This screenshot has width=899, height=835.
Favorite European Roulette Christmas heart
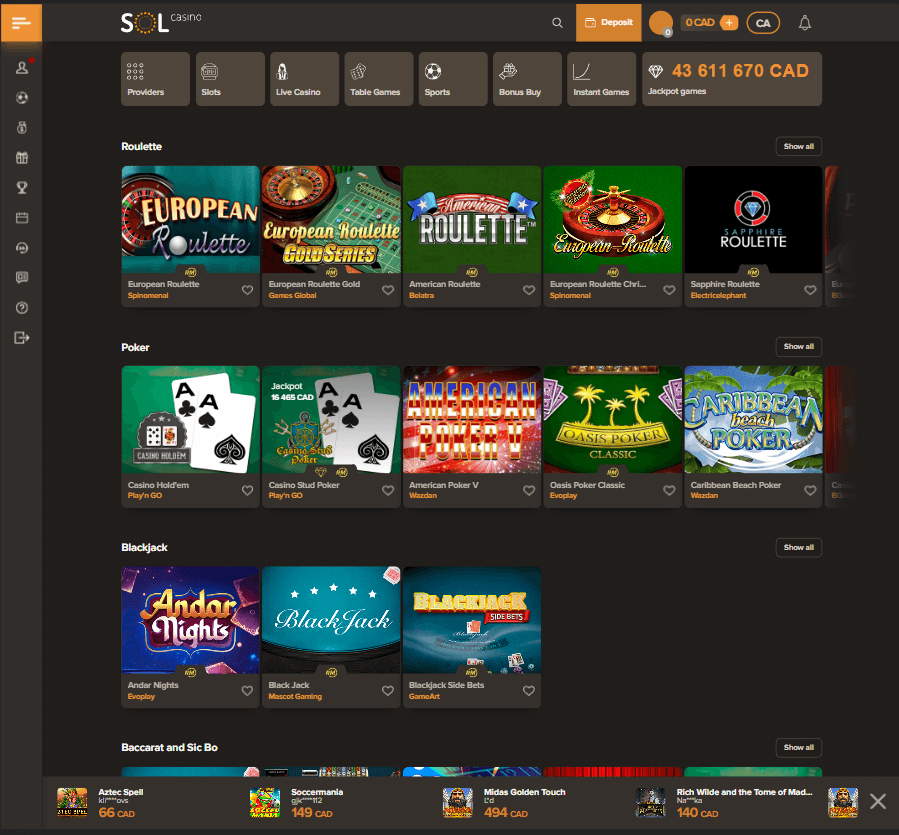click(x=669, y=290)
